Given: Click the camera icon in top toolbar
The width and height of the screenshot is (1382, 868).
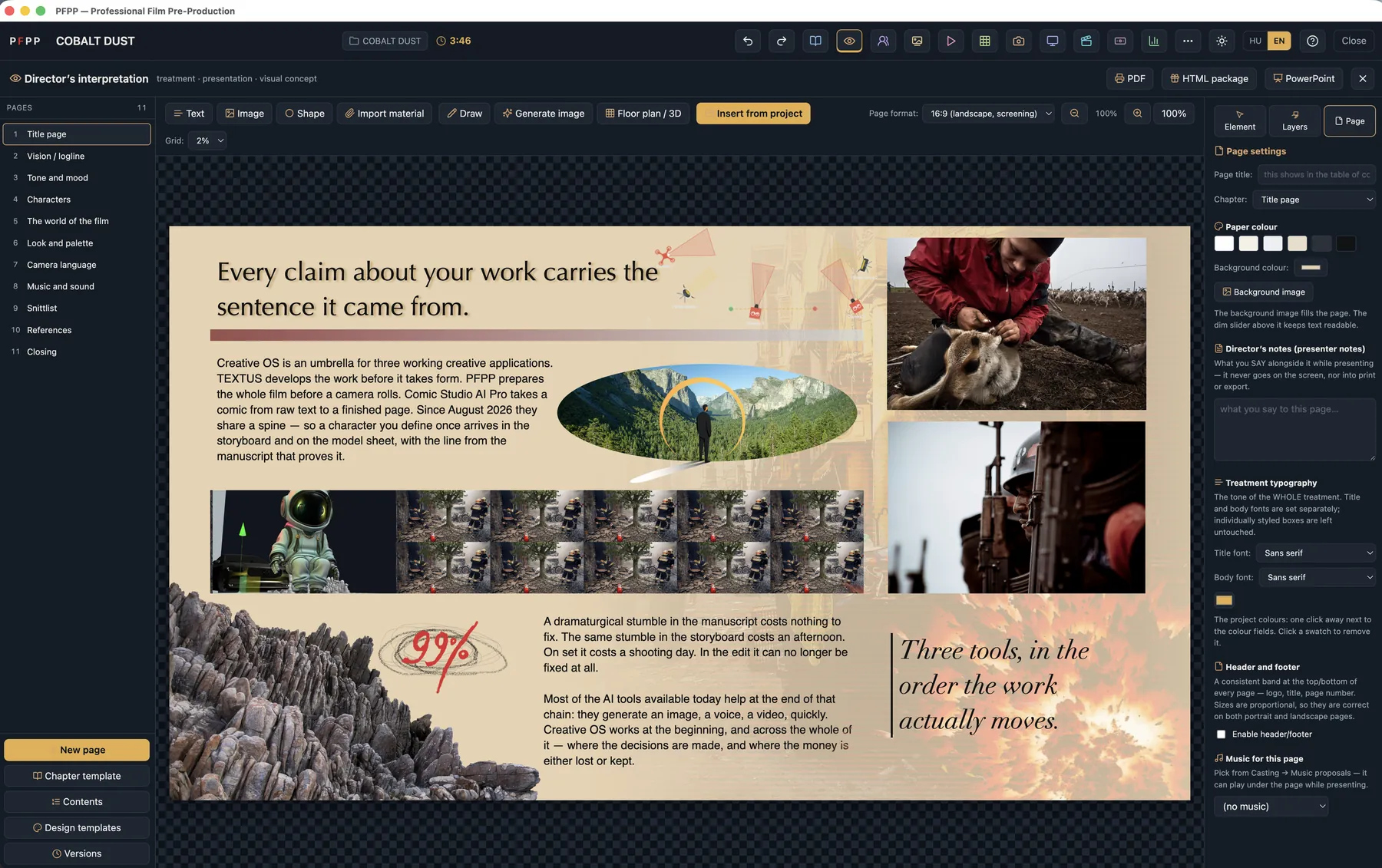Looking at the screenshot, I should [x=1018, y=41].
